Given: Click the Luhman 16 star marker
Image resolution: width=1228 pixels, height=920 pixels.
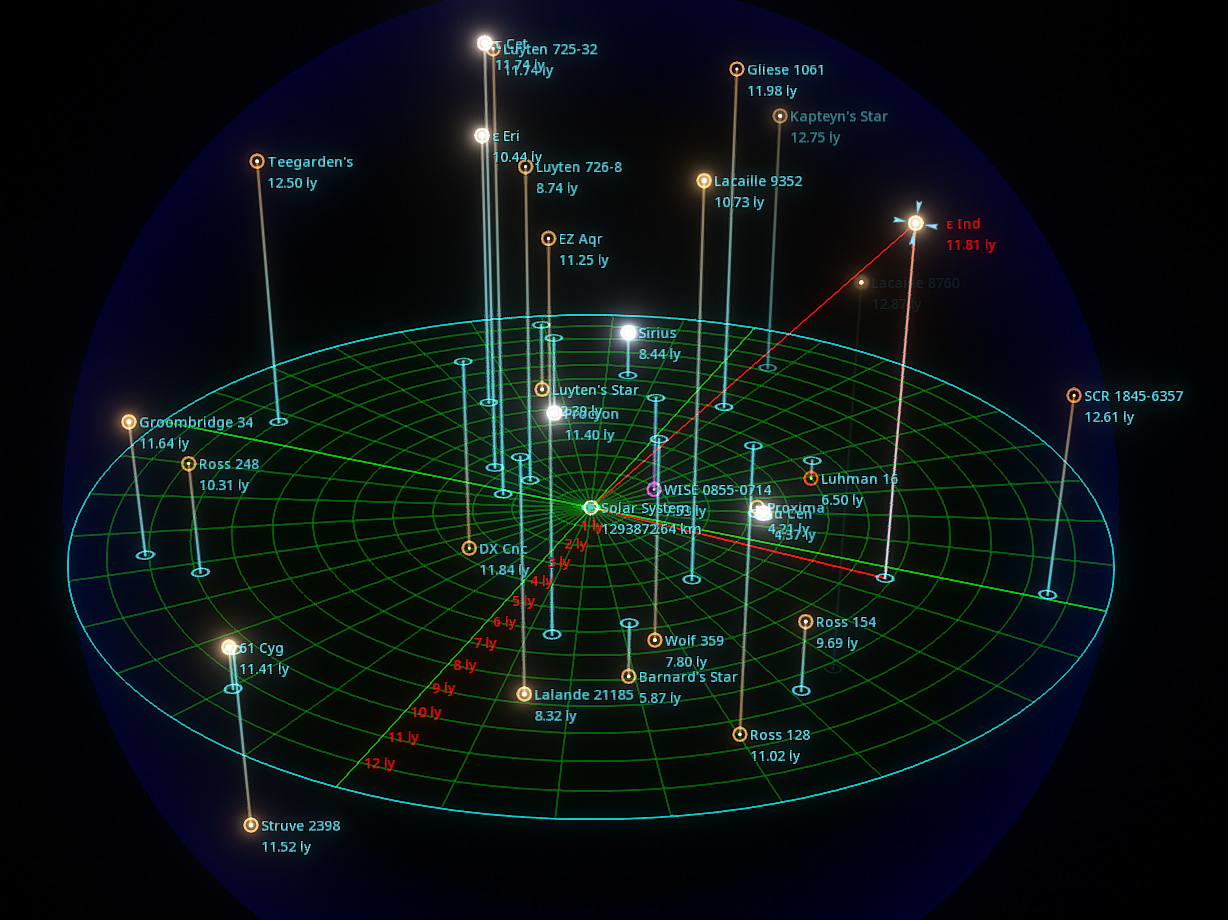Looking at the screenshot, I should [x=811, y=479].
